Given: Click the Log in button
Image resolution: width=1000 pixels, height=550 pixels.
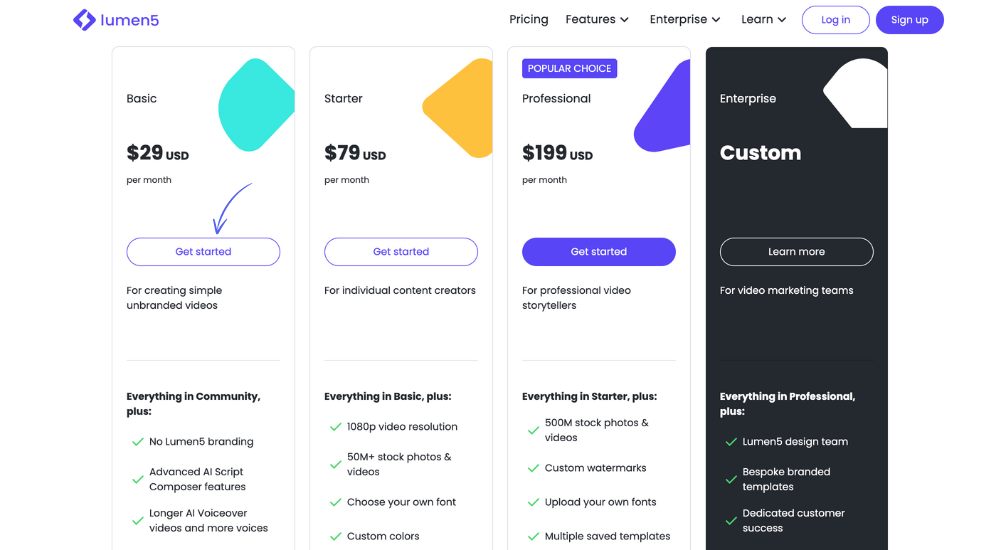Looking at the screenshot, I should 835,20.
